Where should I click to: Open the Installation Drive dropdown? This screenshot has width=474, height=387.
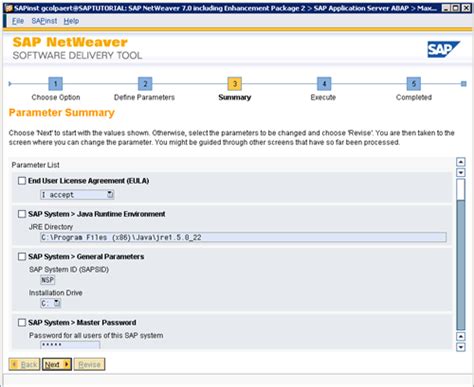click(51, 303)
